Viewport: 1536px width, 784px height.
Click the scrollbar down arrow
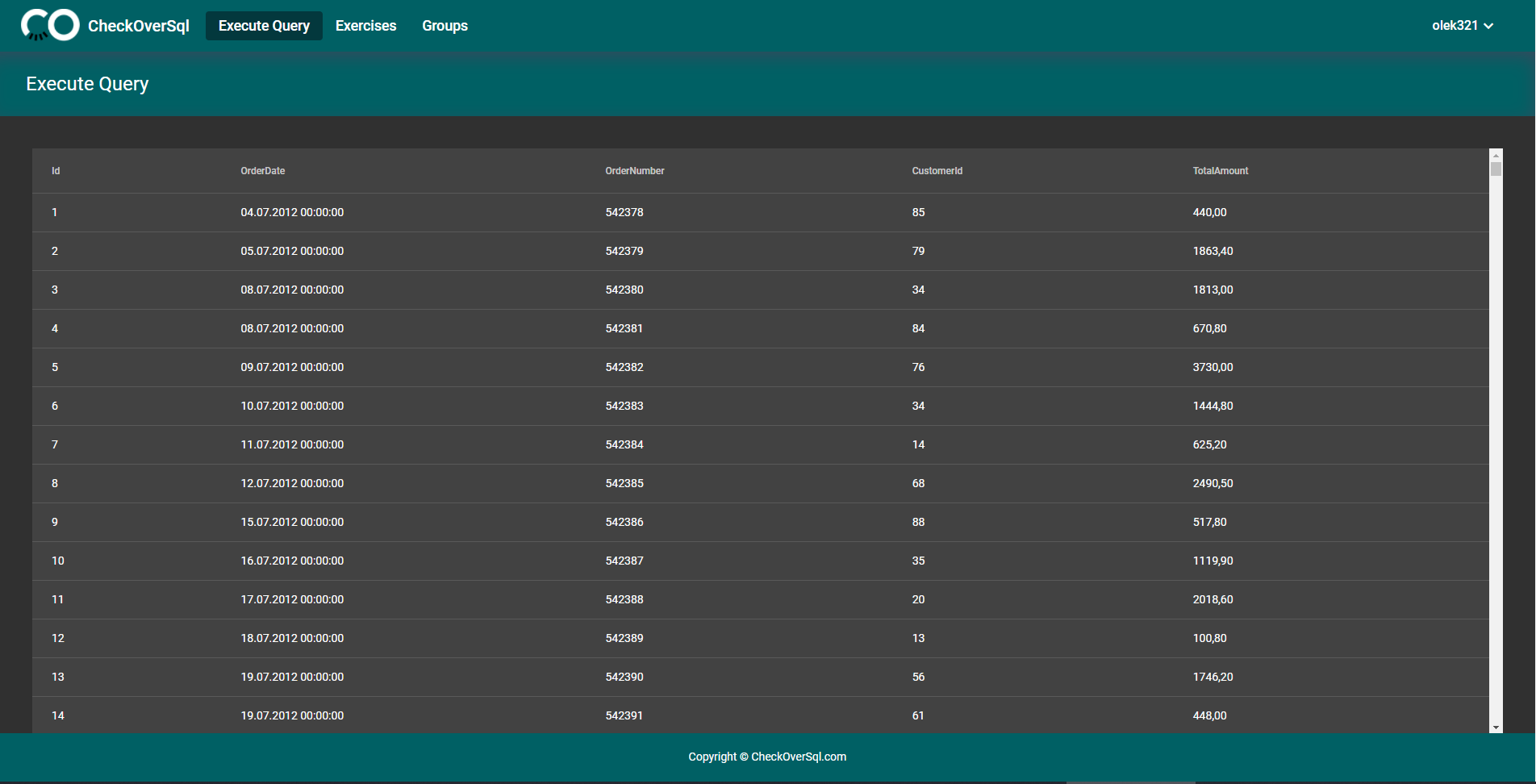[x=1496, y=727]
